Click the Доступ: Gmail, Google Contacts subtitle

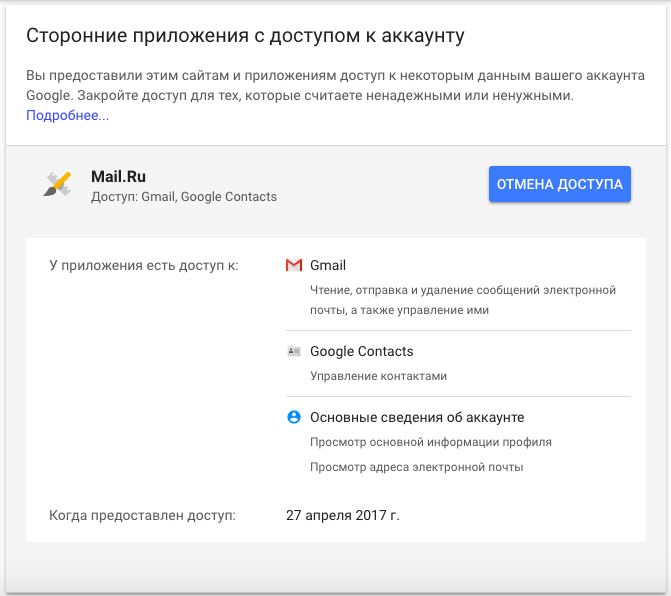click(x=184, y=197)
